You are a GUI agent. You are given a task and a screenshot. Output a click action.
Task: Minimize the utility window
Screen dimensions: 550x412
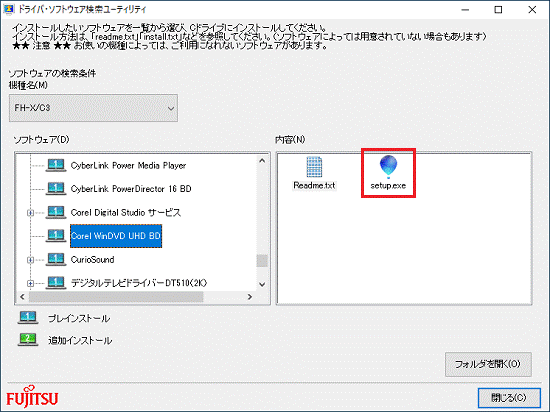click(x=465, y=10)
